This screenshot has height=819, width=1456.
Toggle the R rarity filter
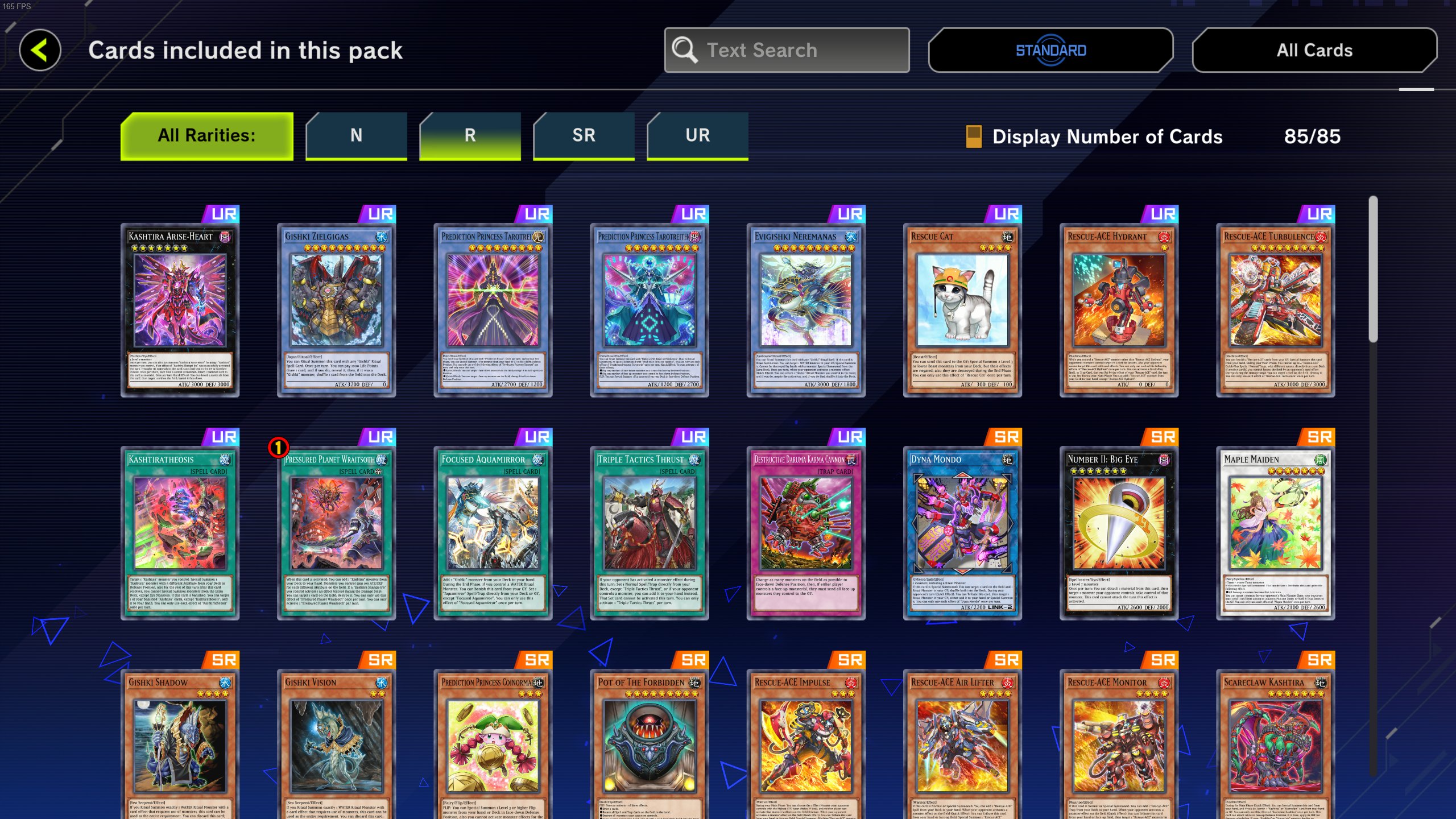pyautogui.click(x=470, y=136)
